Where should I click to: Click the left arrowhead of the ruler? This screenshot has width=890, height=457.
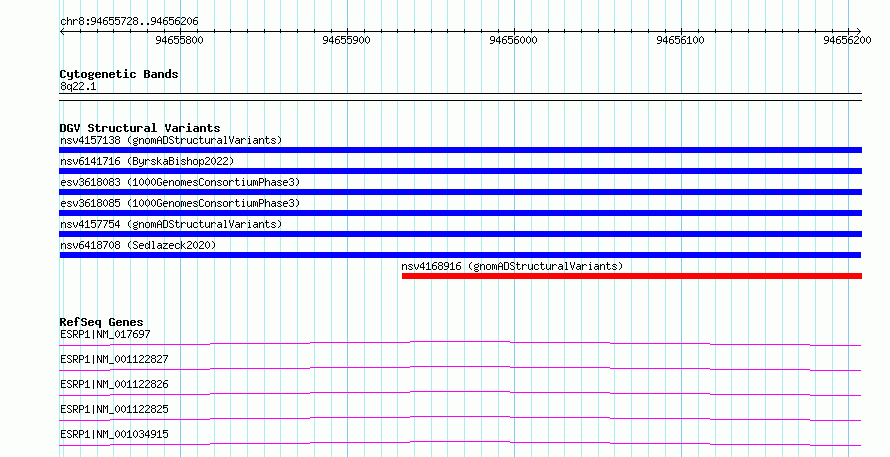[62, 32]
